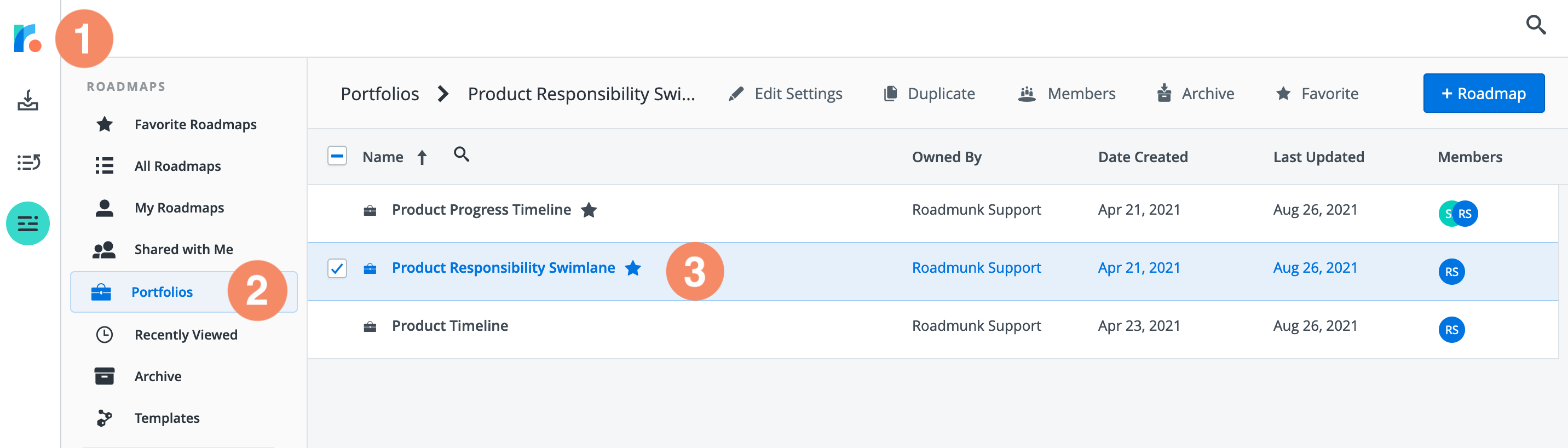
Task: Click the people icon beside Shared with Me
Action: [x=104, y=250]
